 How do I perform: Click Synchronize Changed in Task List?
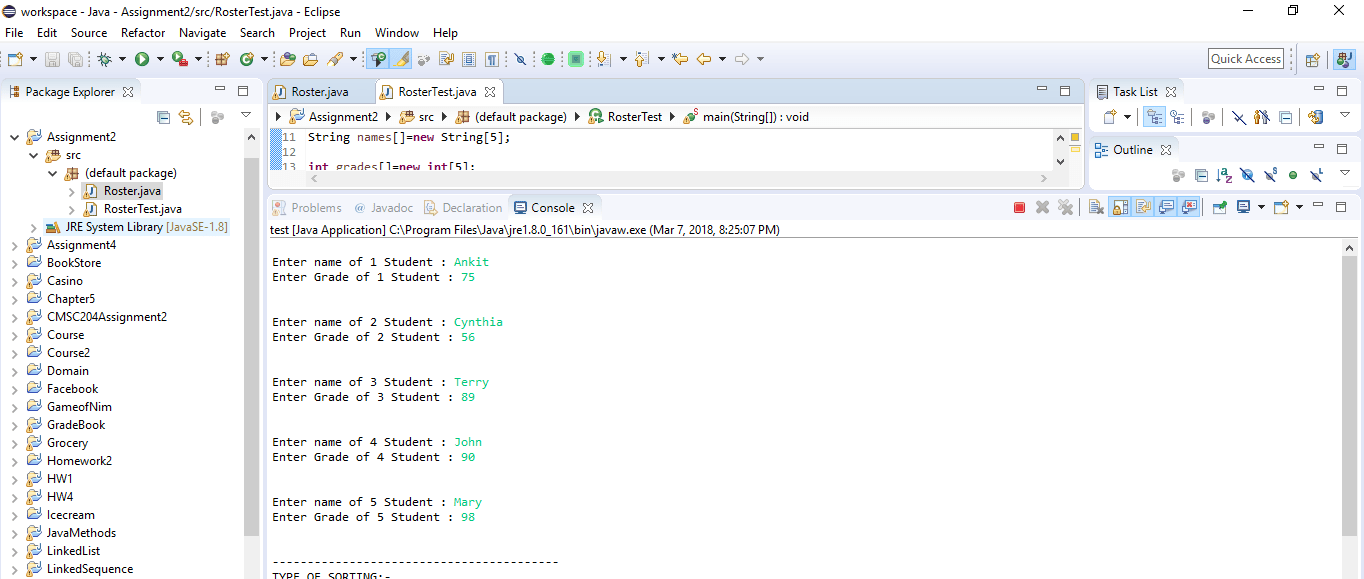(1316, 117)
